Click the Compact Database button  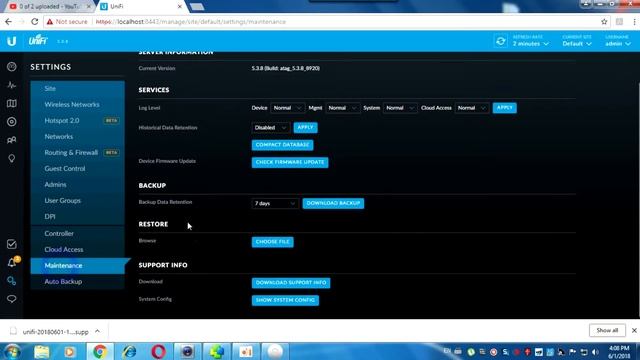click(x=282, y=145)
